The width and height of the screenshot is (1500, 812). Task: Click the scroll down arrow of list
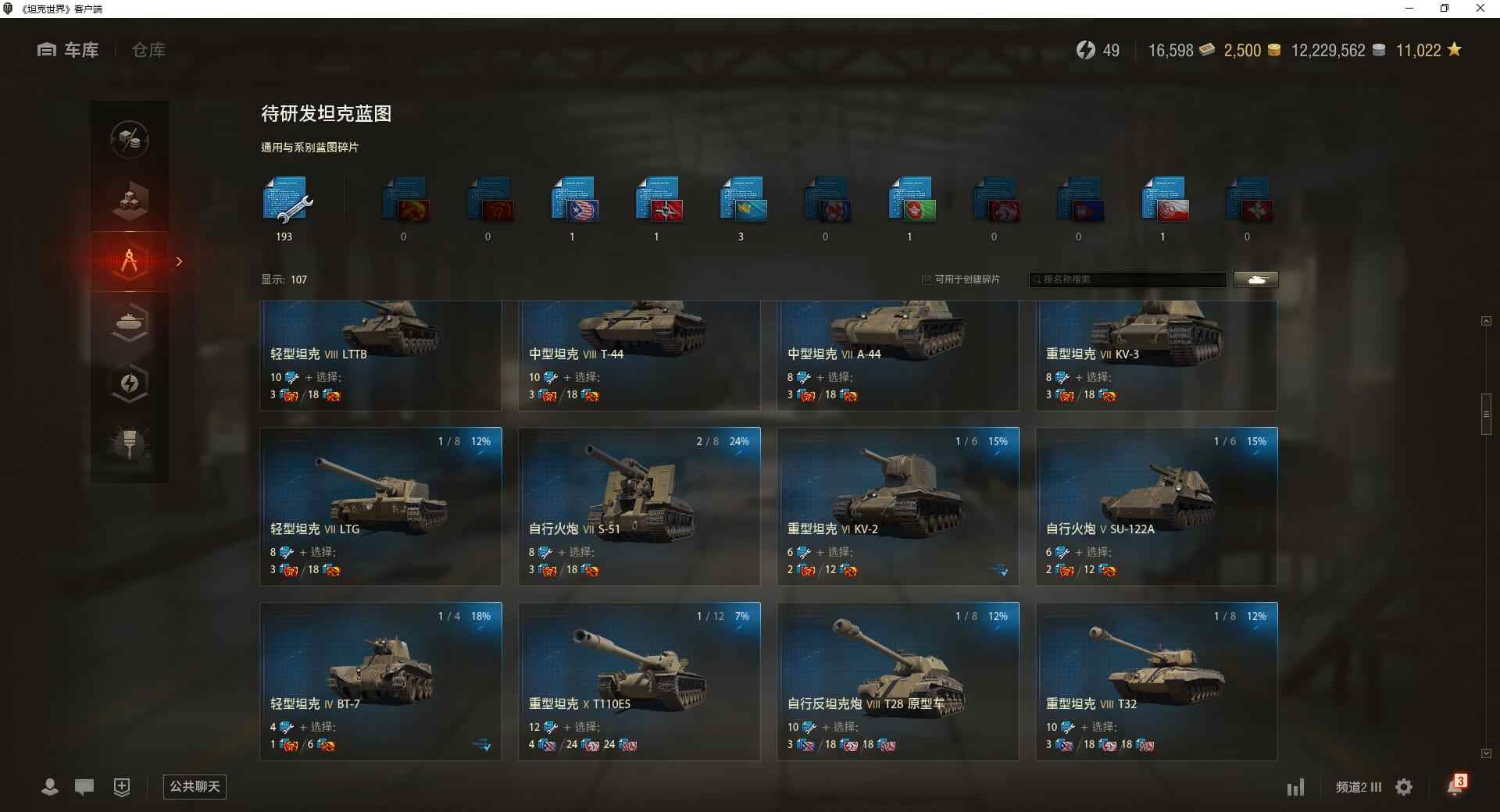click(x=1486, y=753)
